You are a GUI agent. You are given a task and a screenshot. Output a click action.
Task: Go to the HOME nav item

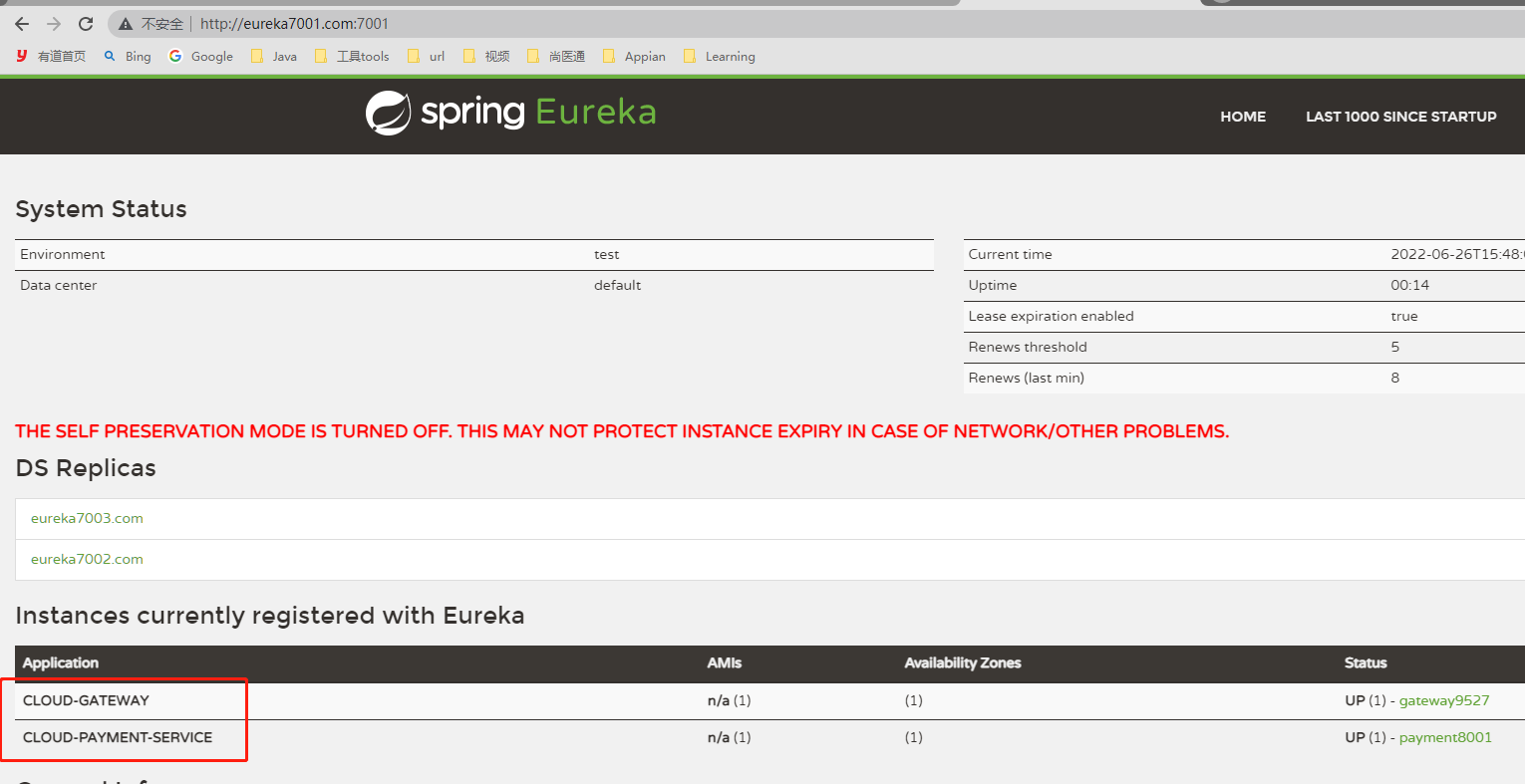(x=1243, y=117)
